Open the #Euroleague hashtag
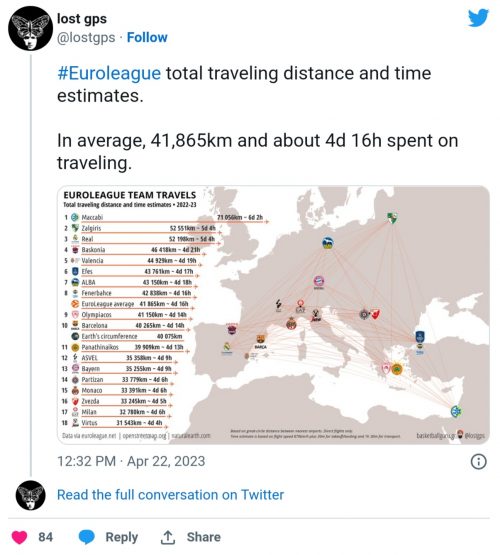 pyautogui.click(x=109, y=74)
